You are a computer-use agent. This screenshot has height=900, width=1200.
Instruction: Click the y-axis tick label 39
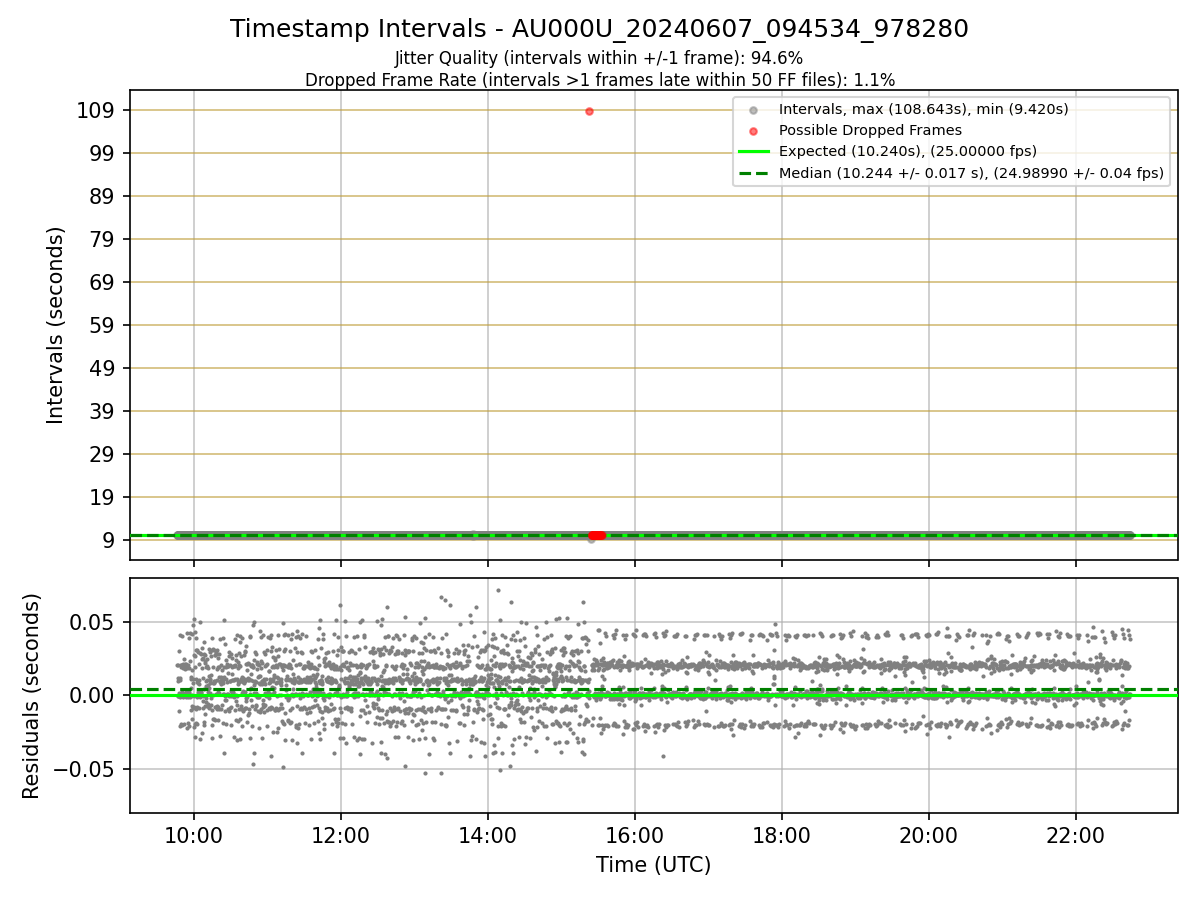pyautogui.click(x=103, y=411)
